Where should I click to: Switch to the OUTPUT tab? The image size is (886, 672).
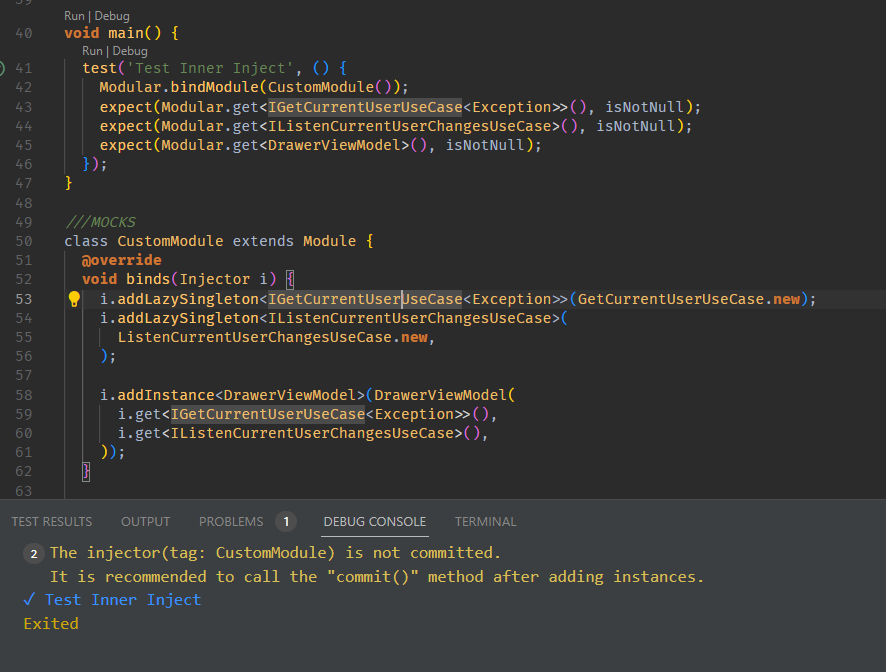coord(145,521)
